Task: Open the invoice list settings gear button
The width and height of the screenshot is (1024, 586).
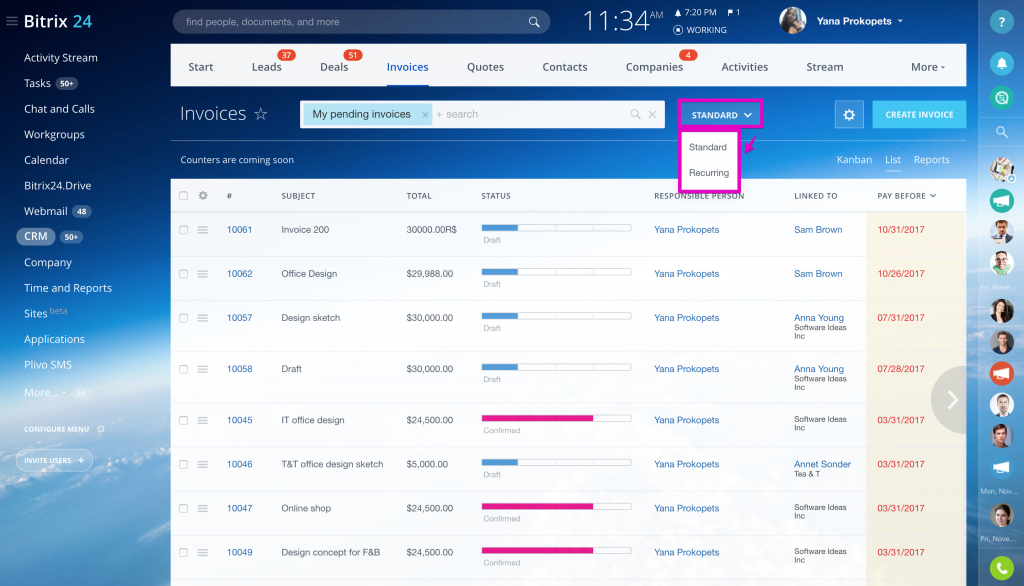Action: [x=849, y=115]
